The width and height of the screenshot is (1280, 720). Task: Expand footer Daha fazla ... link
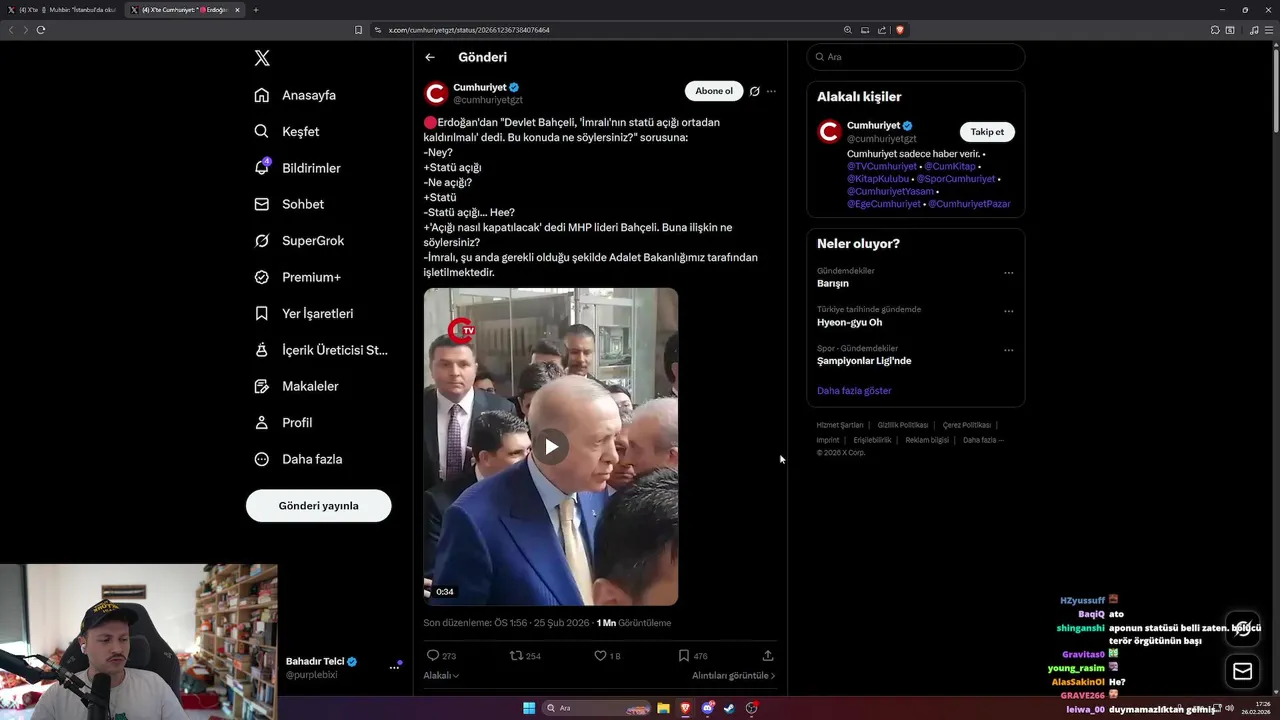click(983, 440)
